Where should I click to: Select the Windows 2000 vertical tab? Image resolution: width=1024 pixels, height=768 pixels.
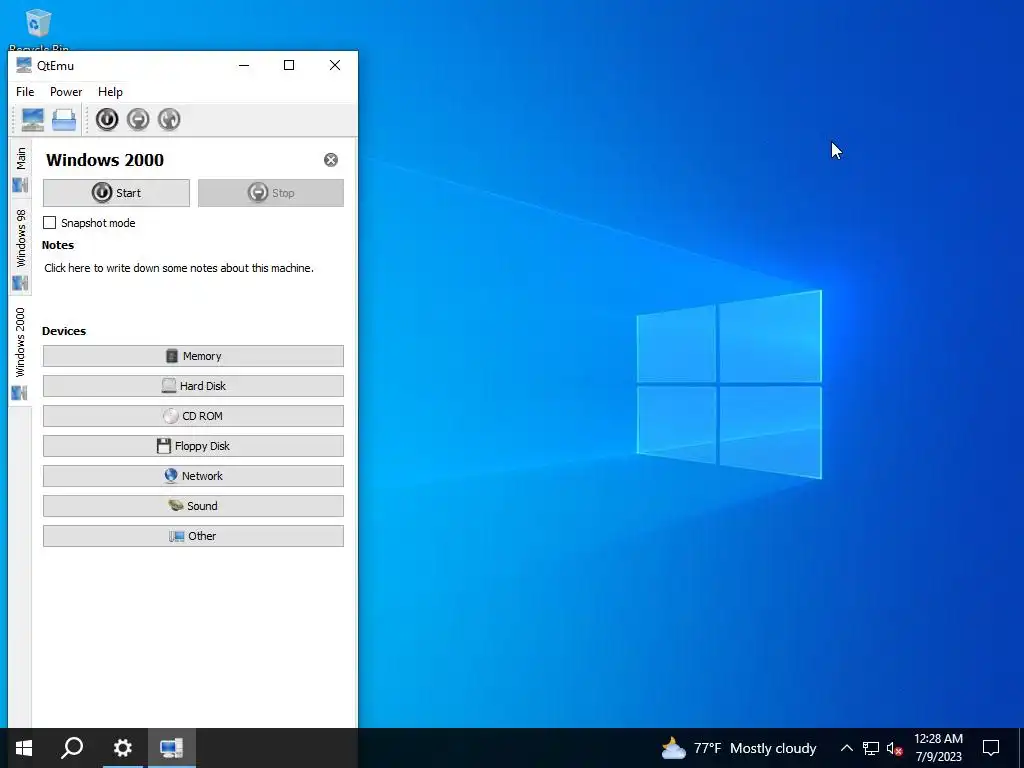[x=20, y=353]
